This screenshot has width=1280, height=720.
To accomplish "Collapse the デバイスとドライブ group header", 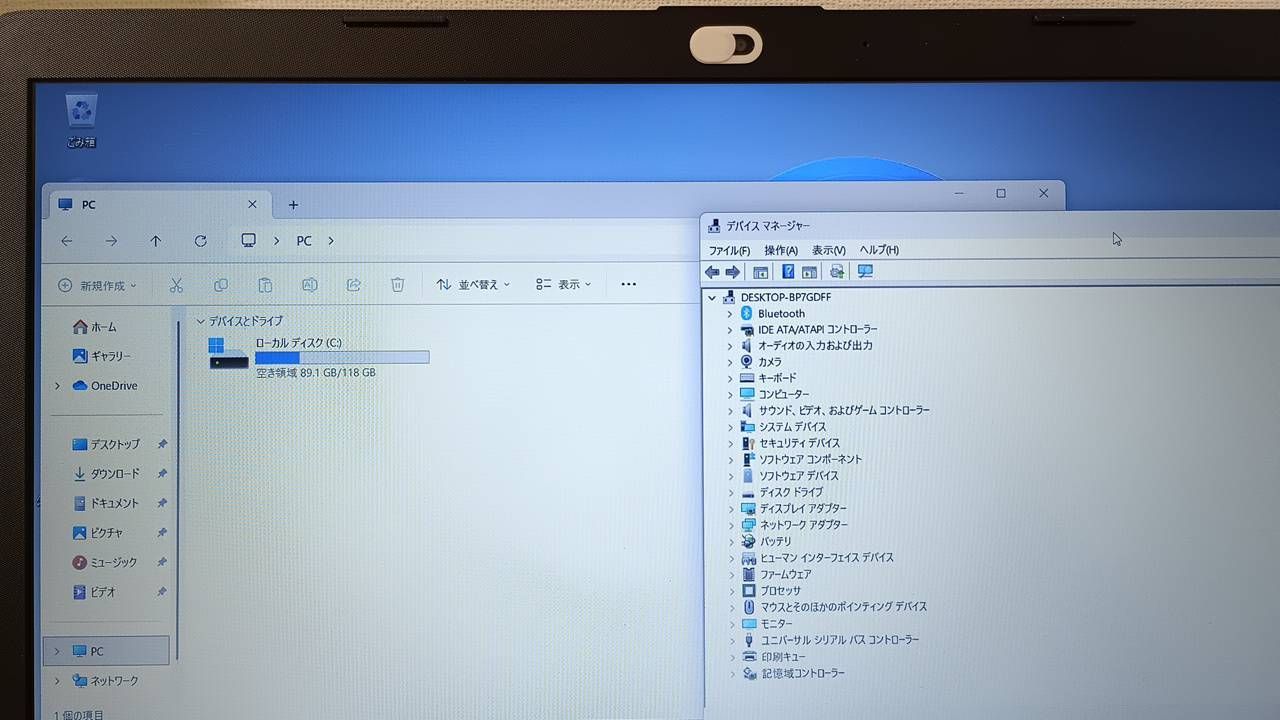I will 201,321.
